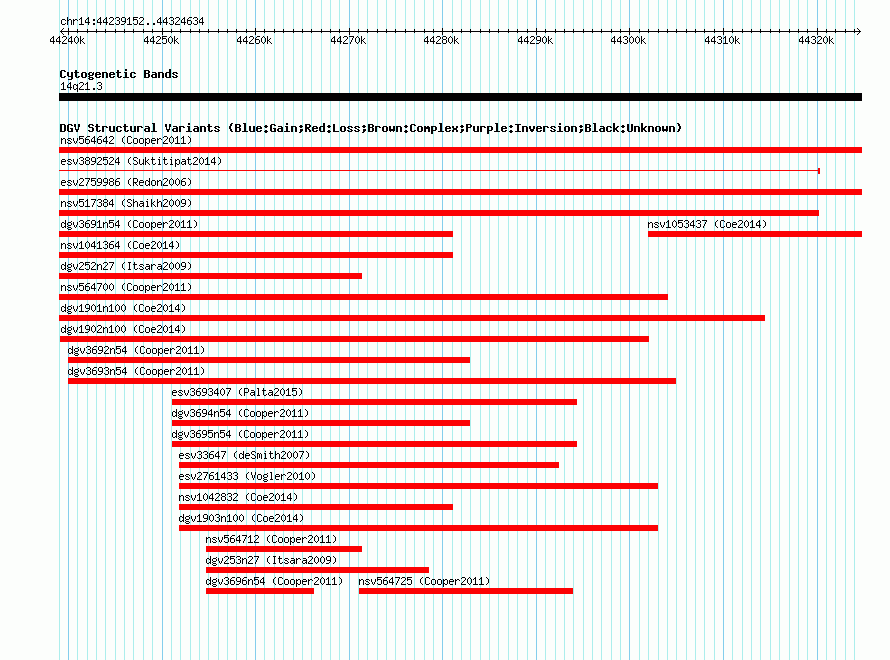This screenshot has height=660, width=890.
Task: Click the 44320k ruler label
Action: 816,40
